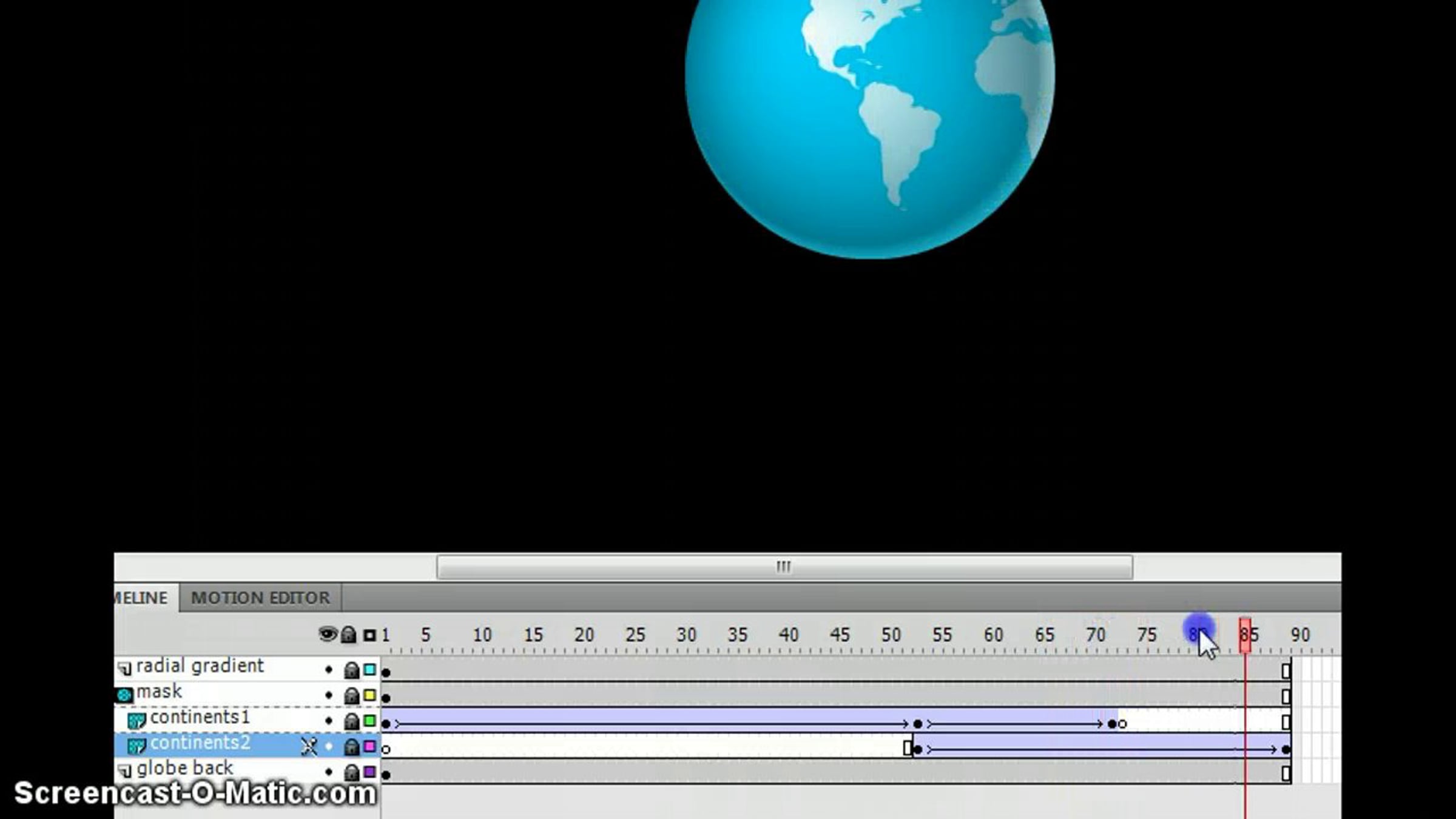This screenshot has width=1456, height=819.
Task: Toggle visibility dot of globe back layer
Action: 329,772
